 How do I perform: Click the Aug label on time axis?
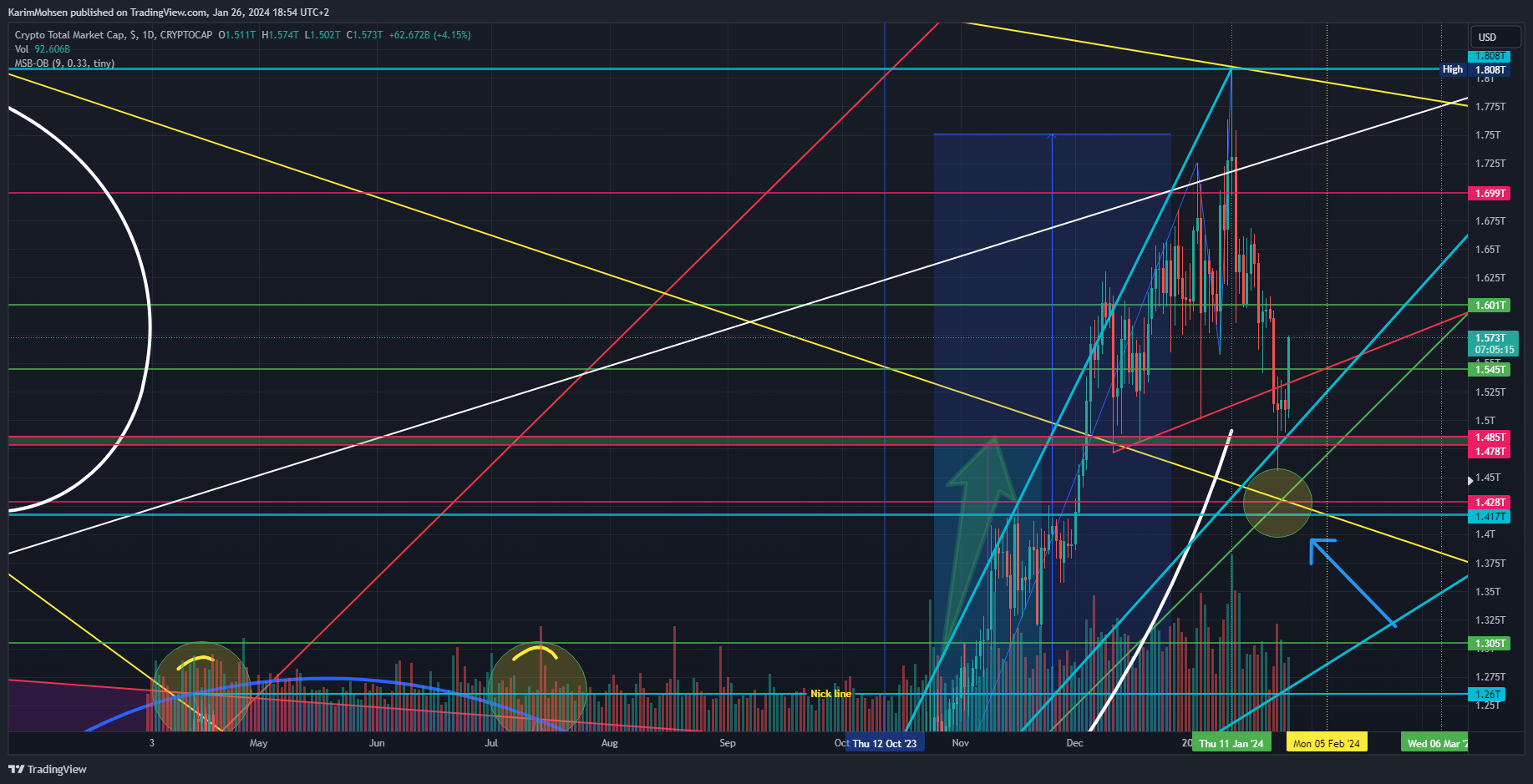coord(610,743)
